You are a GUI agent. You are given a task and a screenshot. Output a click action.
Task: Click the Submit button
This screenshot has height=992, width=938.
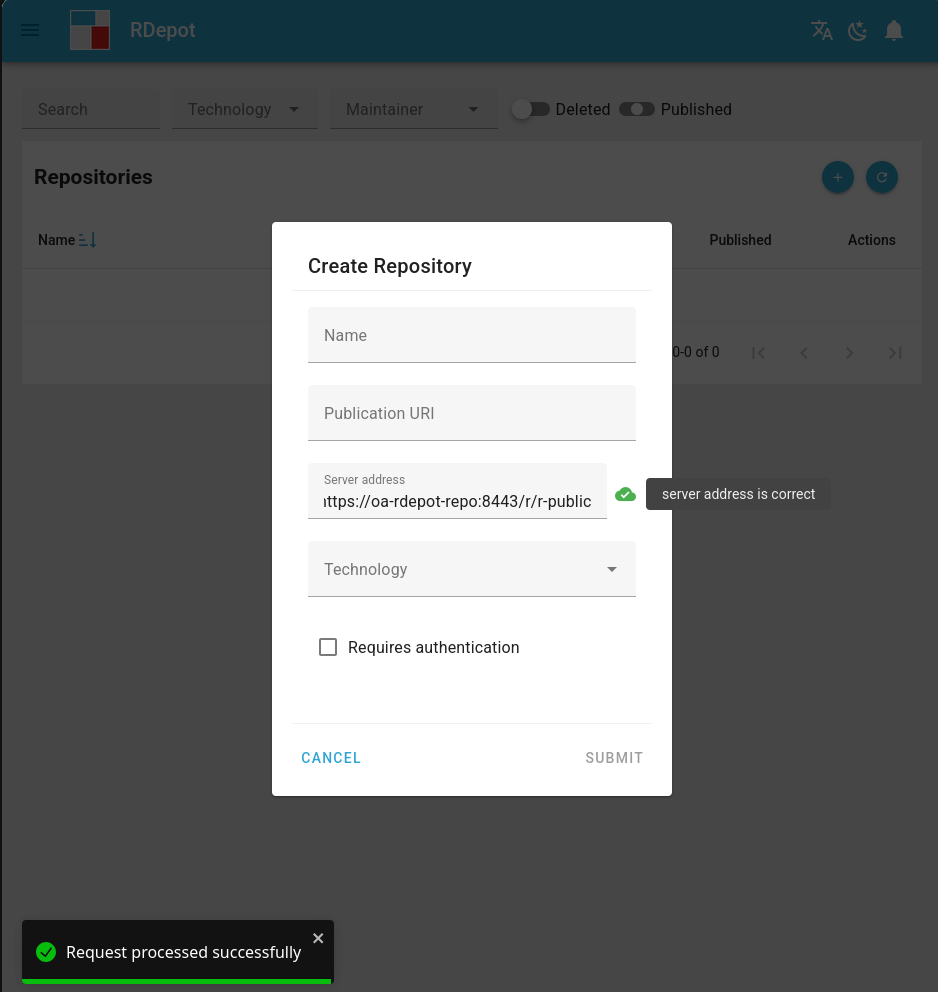click(614, 758)
